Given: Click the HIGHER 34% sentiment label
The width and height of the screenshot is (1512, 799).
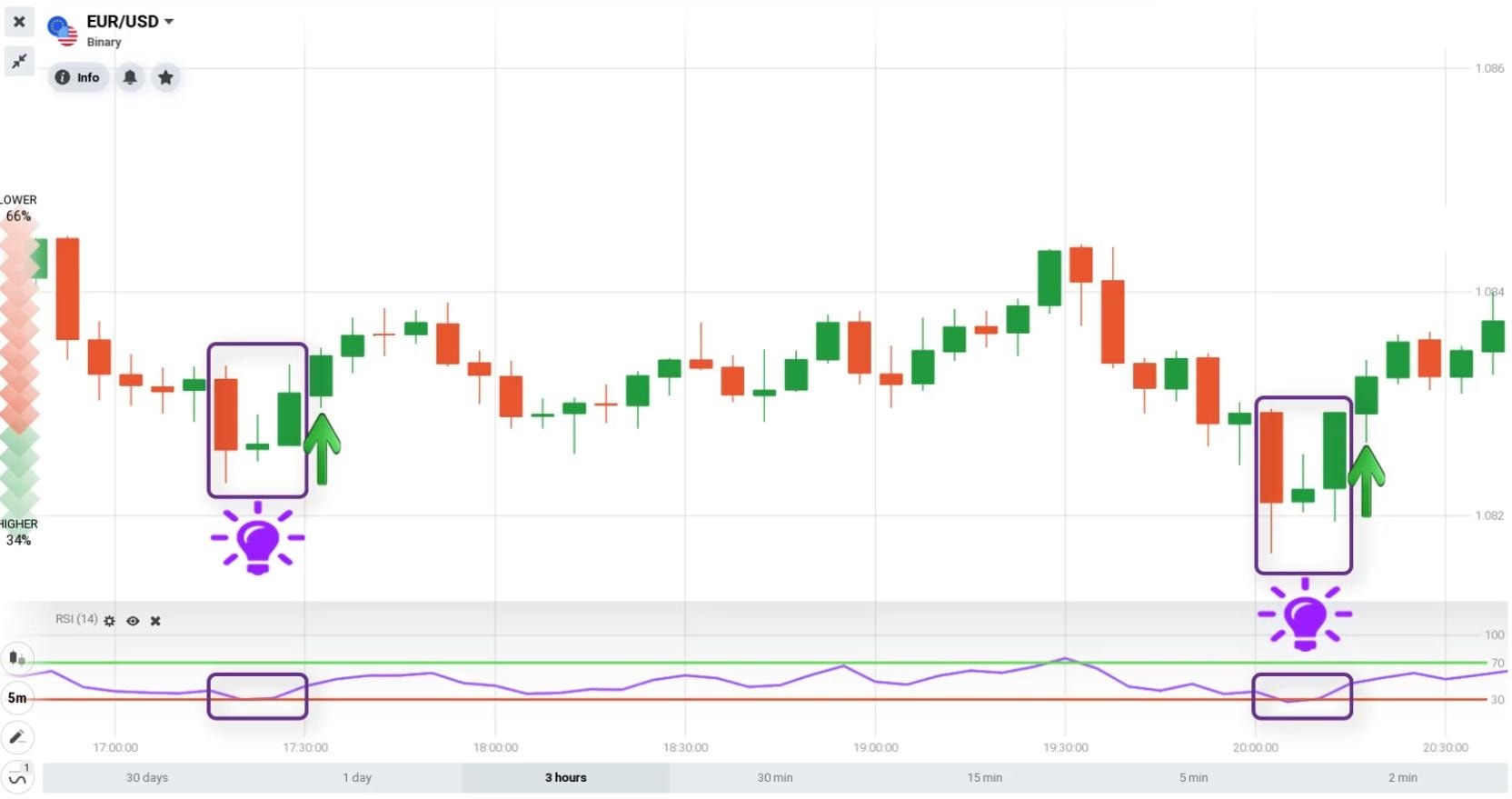Looking at the screenshot, I should pos(18,532).
